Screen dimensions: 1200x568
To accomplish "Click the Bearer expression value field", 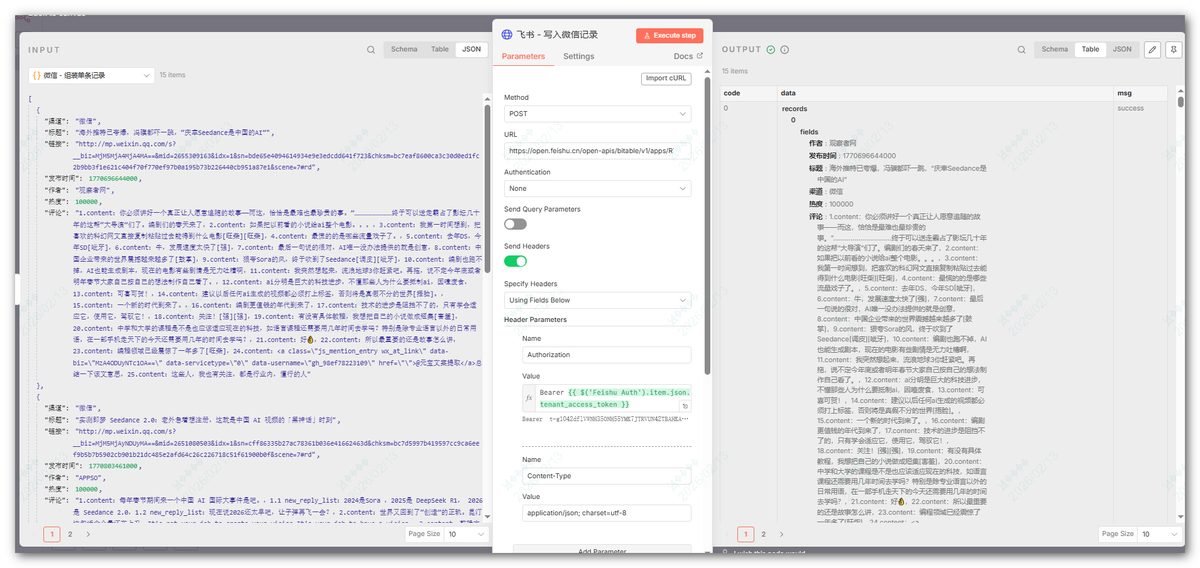I will point(615,398).
